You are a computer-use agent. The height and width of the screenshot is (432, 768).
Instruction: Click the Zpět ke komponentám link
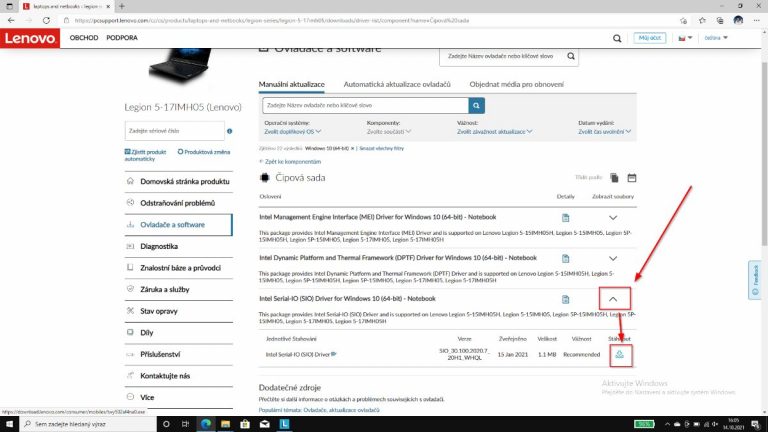(294, 161)
